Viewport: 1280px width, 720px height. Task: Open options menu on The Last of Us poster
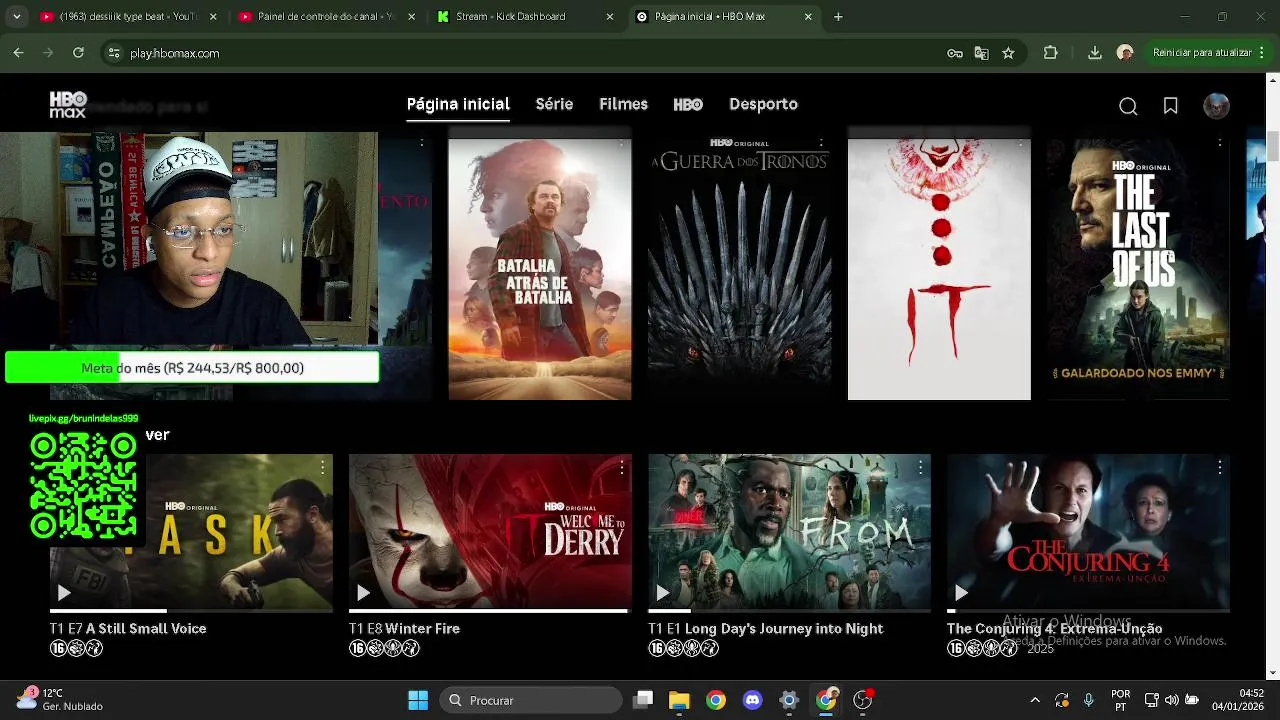point(1219,143)
